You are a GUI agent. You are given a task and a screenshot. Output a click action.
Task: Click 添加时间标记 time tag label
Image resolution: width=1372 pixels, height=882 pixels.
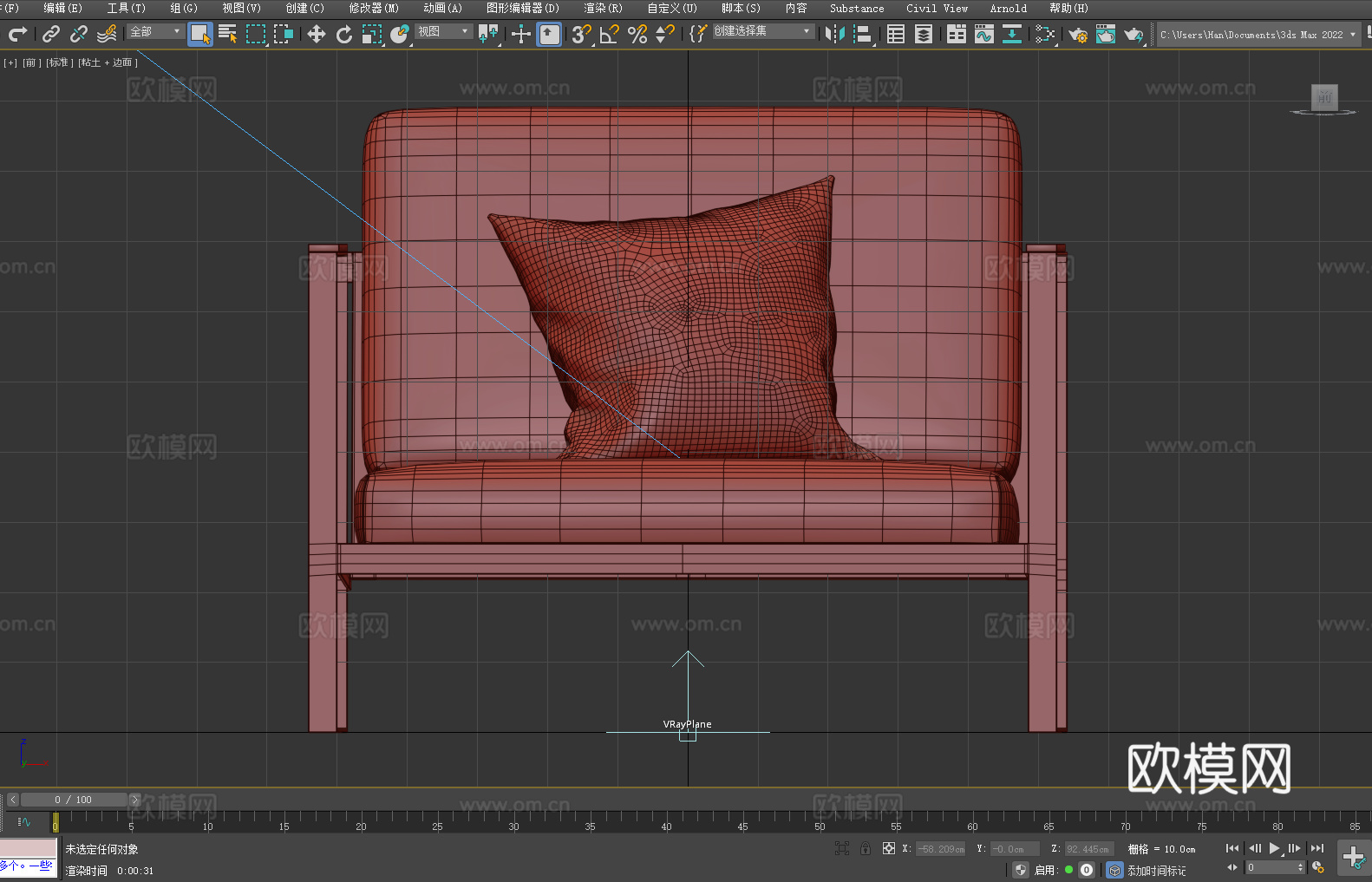1156,870
